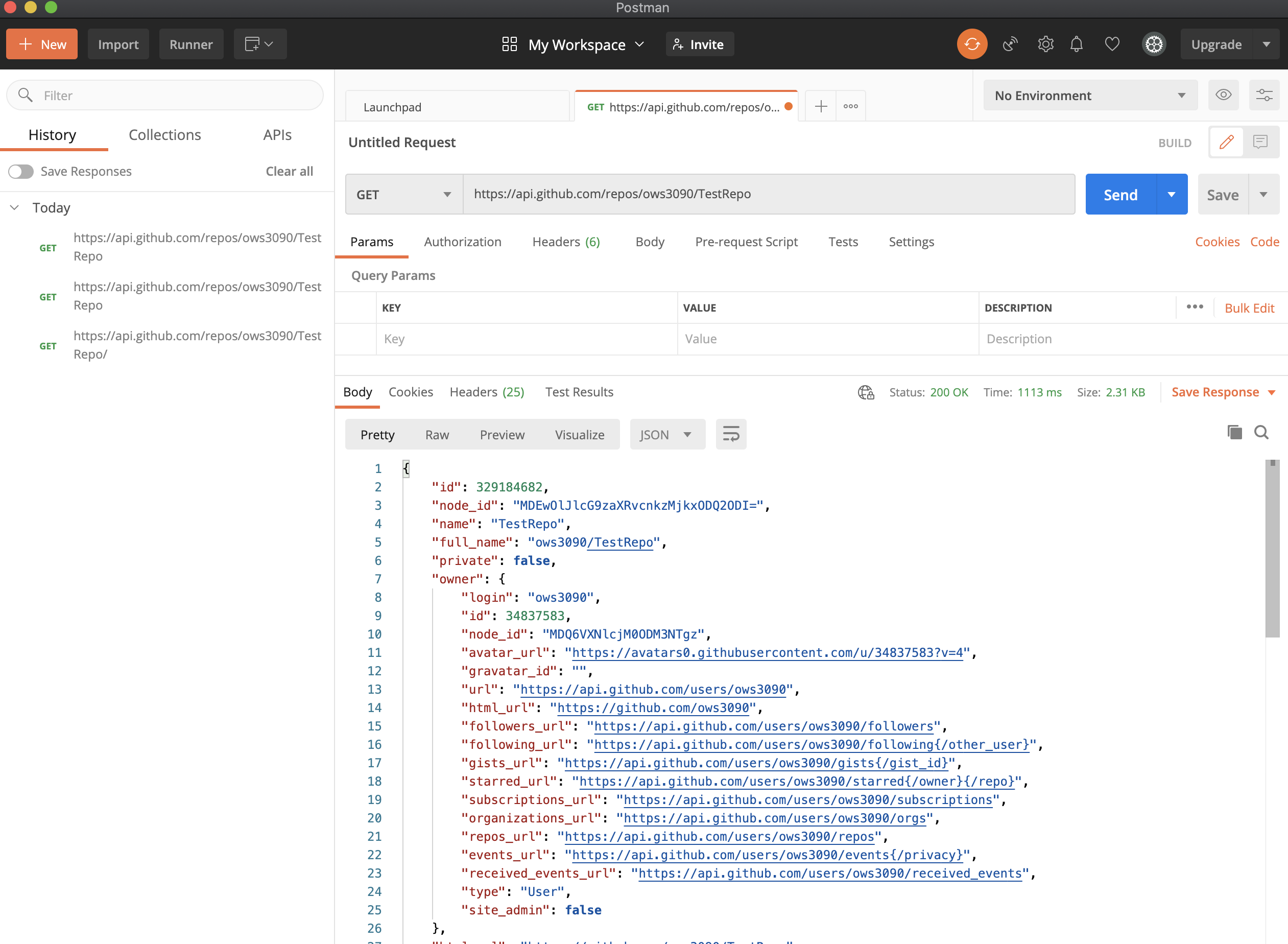This screenshot has width=1288, height=944.
Task: Open the No Environment dropdown
Action: tap(1089, 96)
